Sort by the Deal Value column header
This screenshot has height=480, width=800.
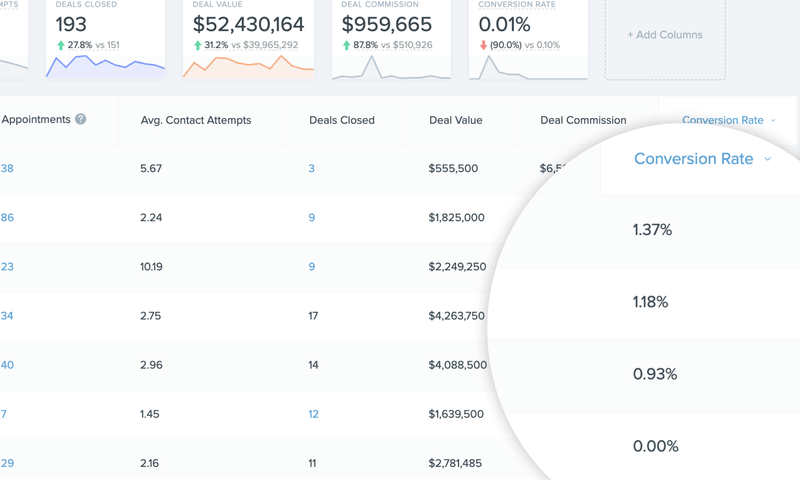[x=455, y=120]
